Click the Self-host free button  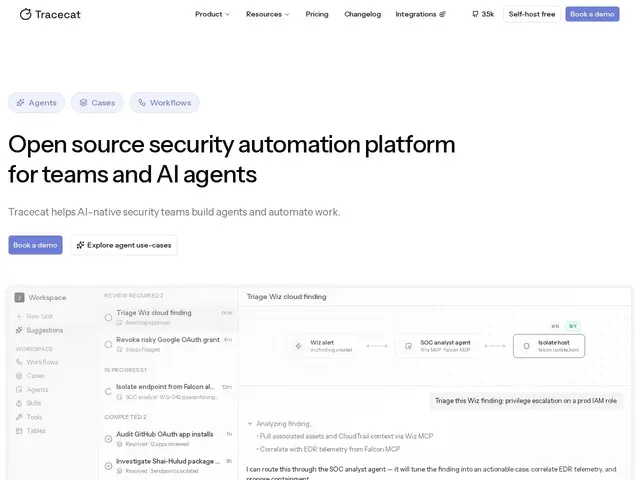pos(532,14)
